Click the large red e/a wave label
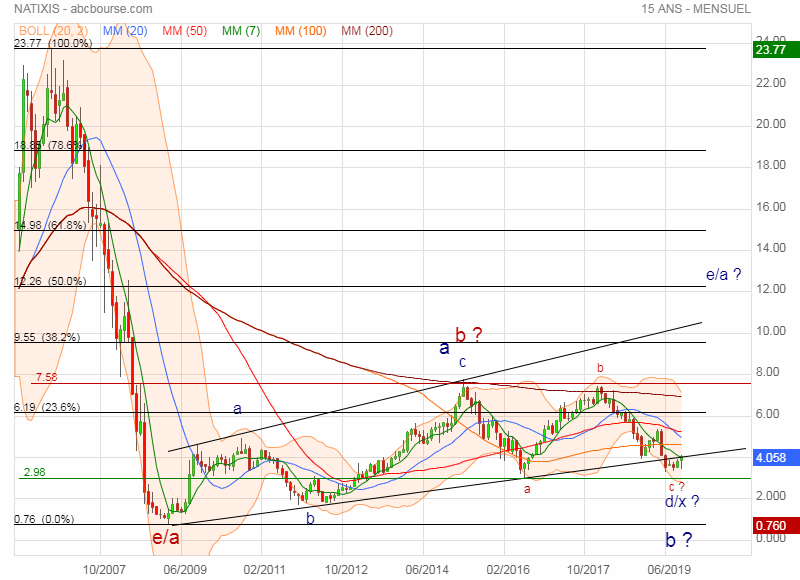This screenshot has width=800, height=580. click(x=166, y=538)
